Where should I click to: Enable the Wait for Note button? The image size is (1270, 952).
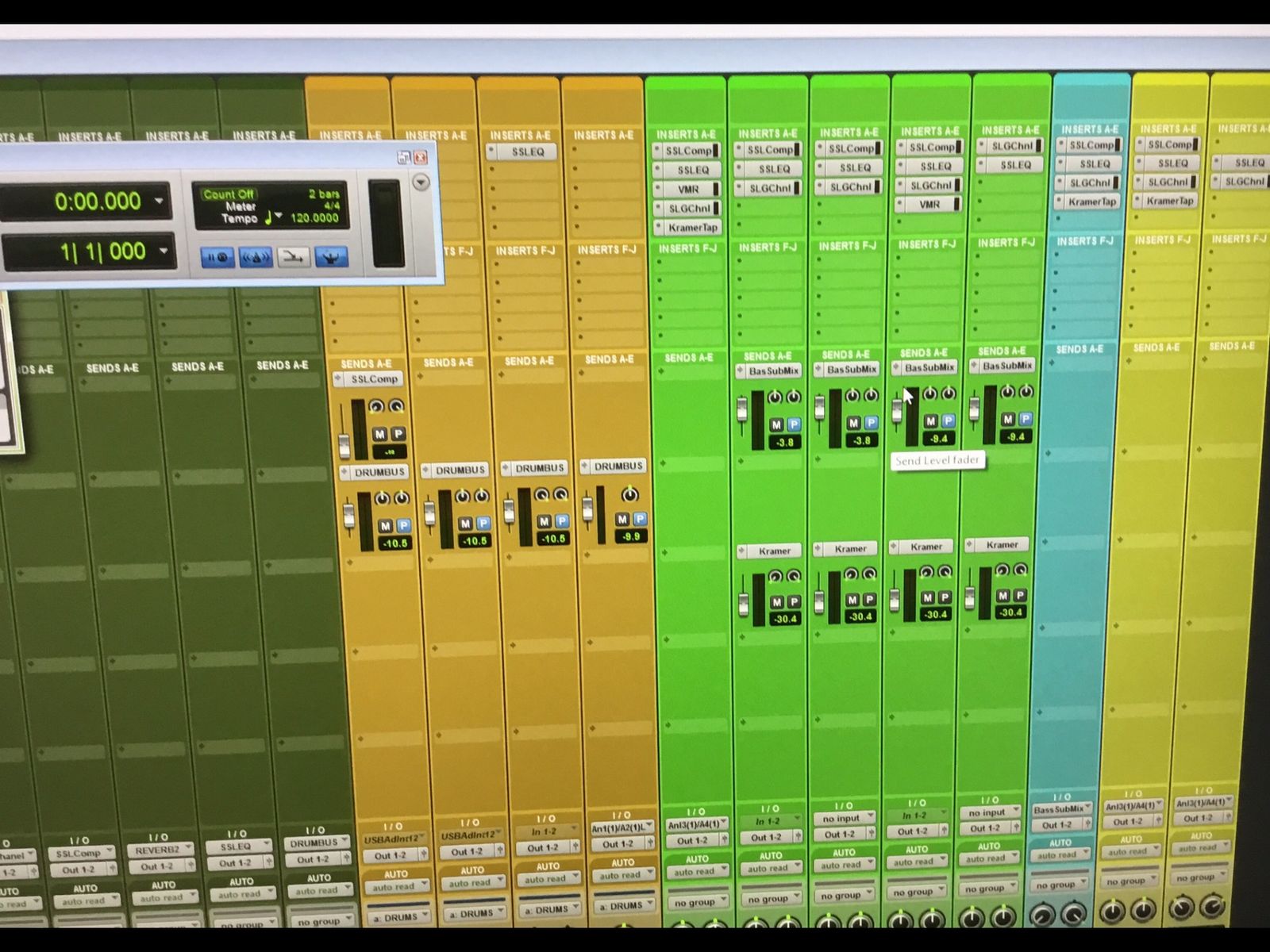[217, 257]
